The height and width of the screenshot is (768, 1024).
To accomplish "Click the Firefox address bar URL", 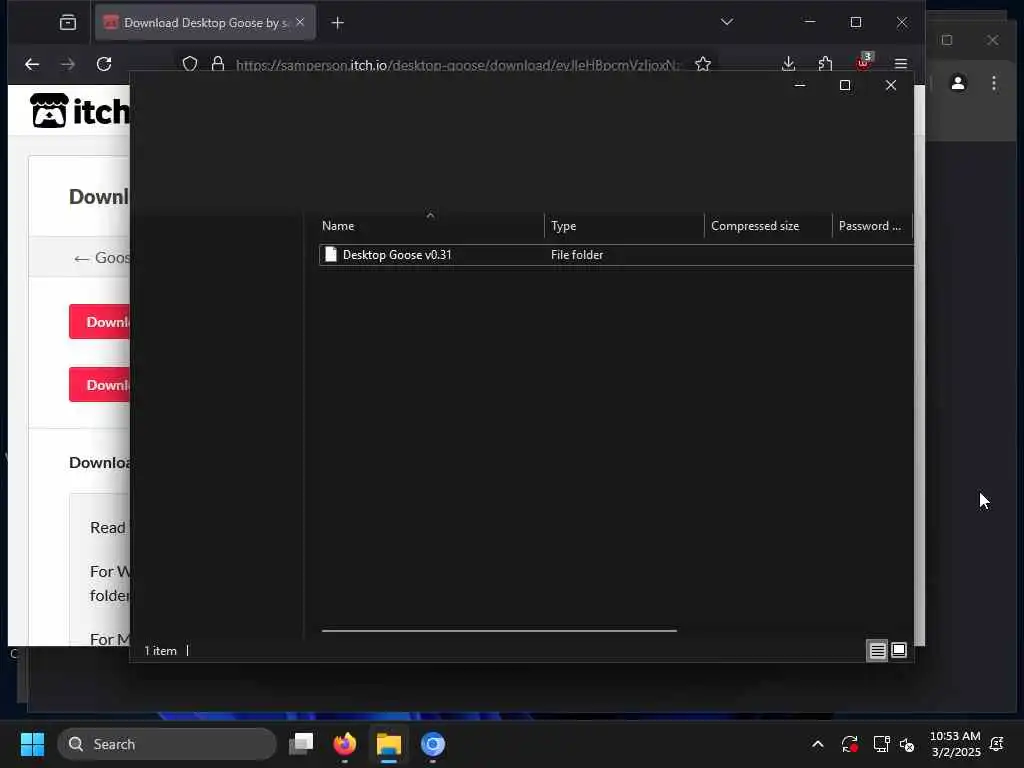I will click(x=457, y=65).
